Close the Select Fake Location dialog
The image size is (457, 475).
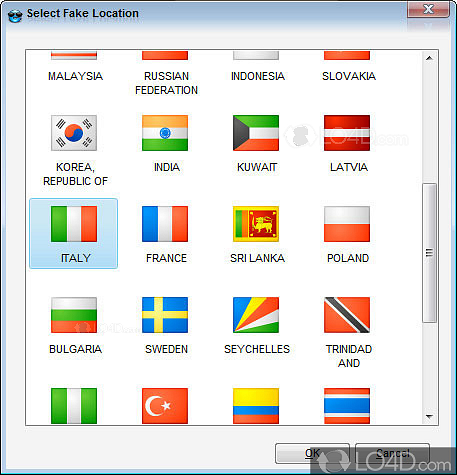(428, 9)
